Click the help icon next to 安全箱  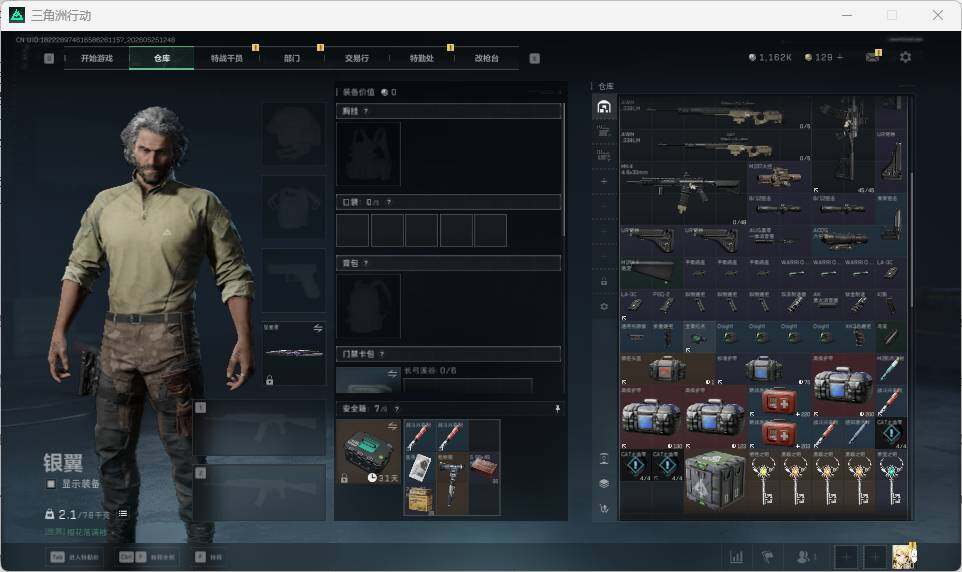[x=396, y=409]
